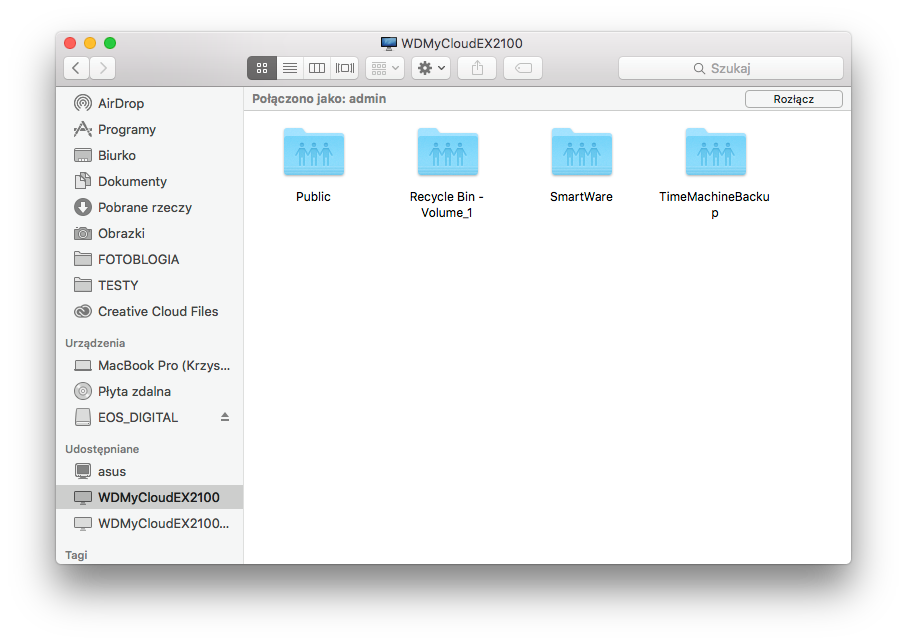907x644 pixels.
Task: Select the TimeMachineBackup folder
Action: tap(715, 173)
